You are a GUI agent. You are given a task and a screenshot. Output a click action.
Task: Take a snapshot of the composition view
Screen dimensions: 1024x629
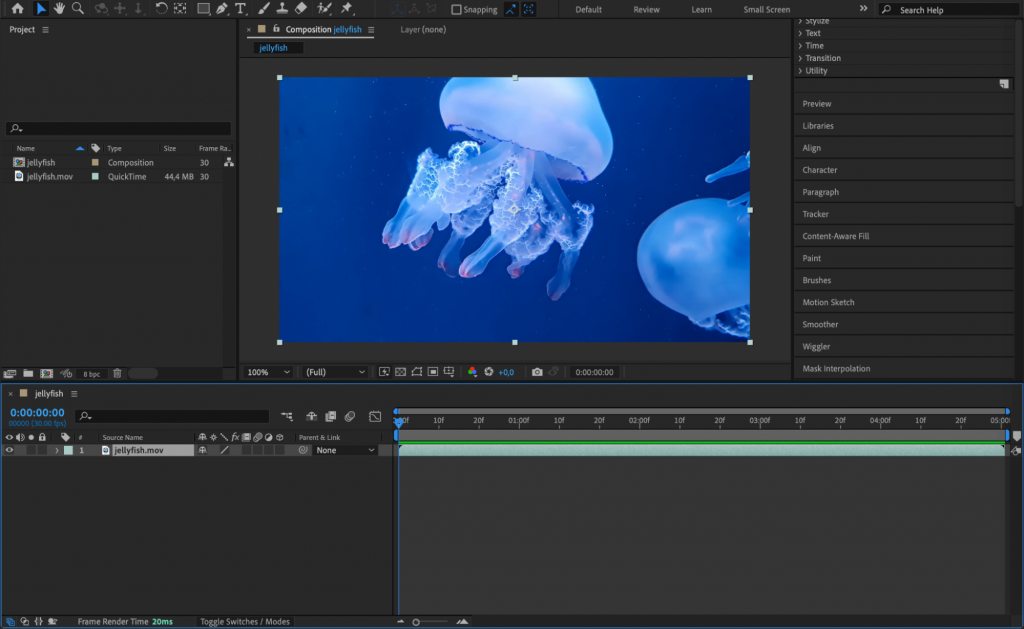tap(538, 371)
